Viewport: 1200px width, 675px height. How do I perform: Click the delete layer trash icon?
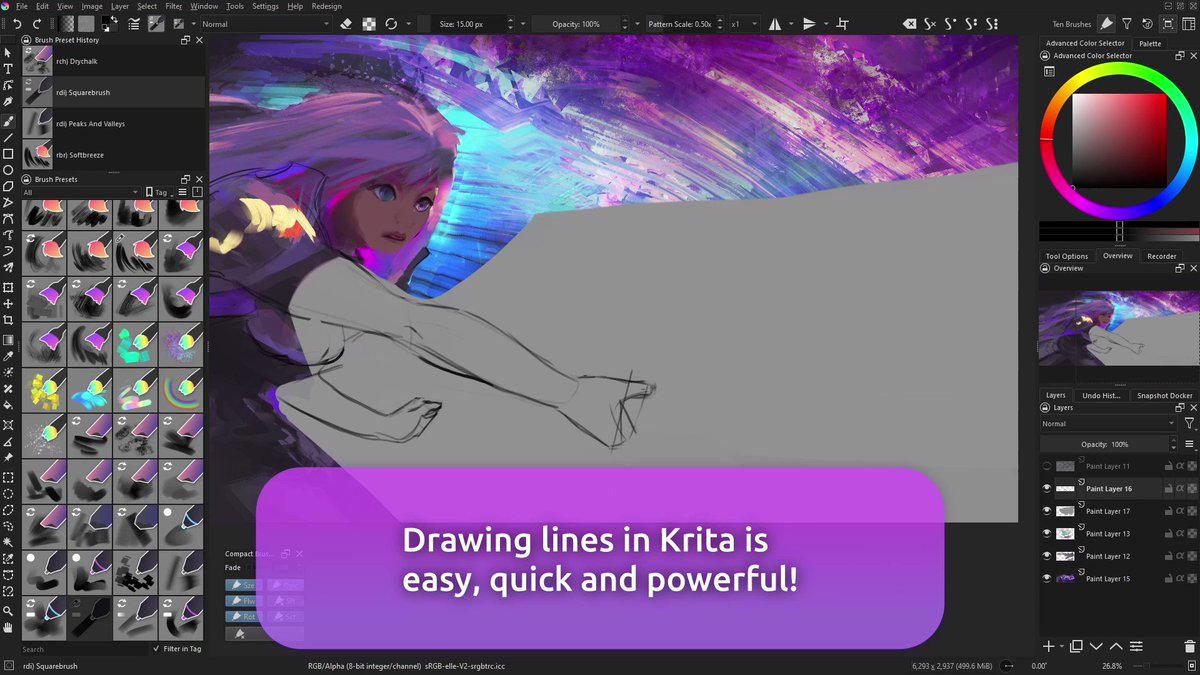(x=1190, y=646)
